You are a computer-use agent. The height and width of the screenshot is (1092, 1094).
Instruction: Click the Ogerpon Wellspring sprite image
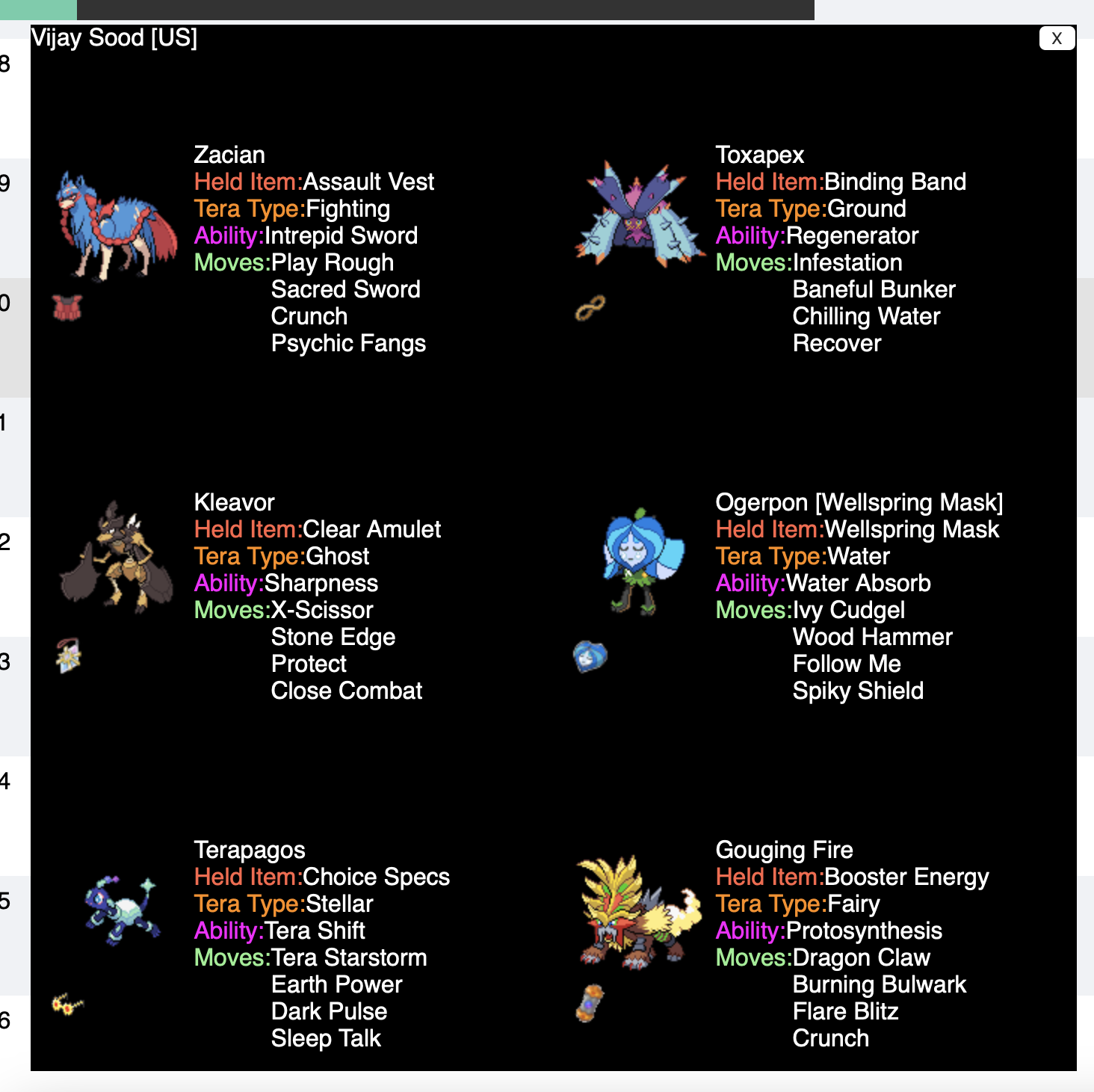[643, 561]
